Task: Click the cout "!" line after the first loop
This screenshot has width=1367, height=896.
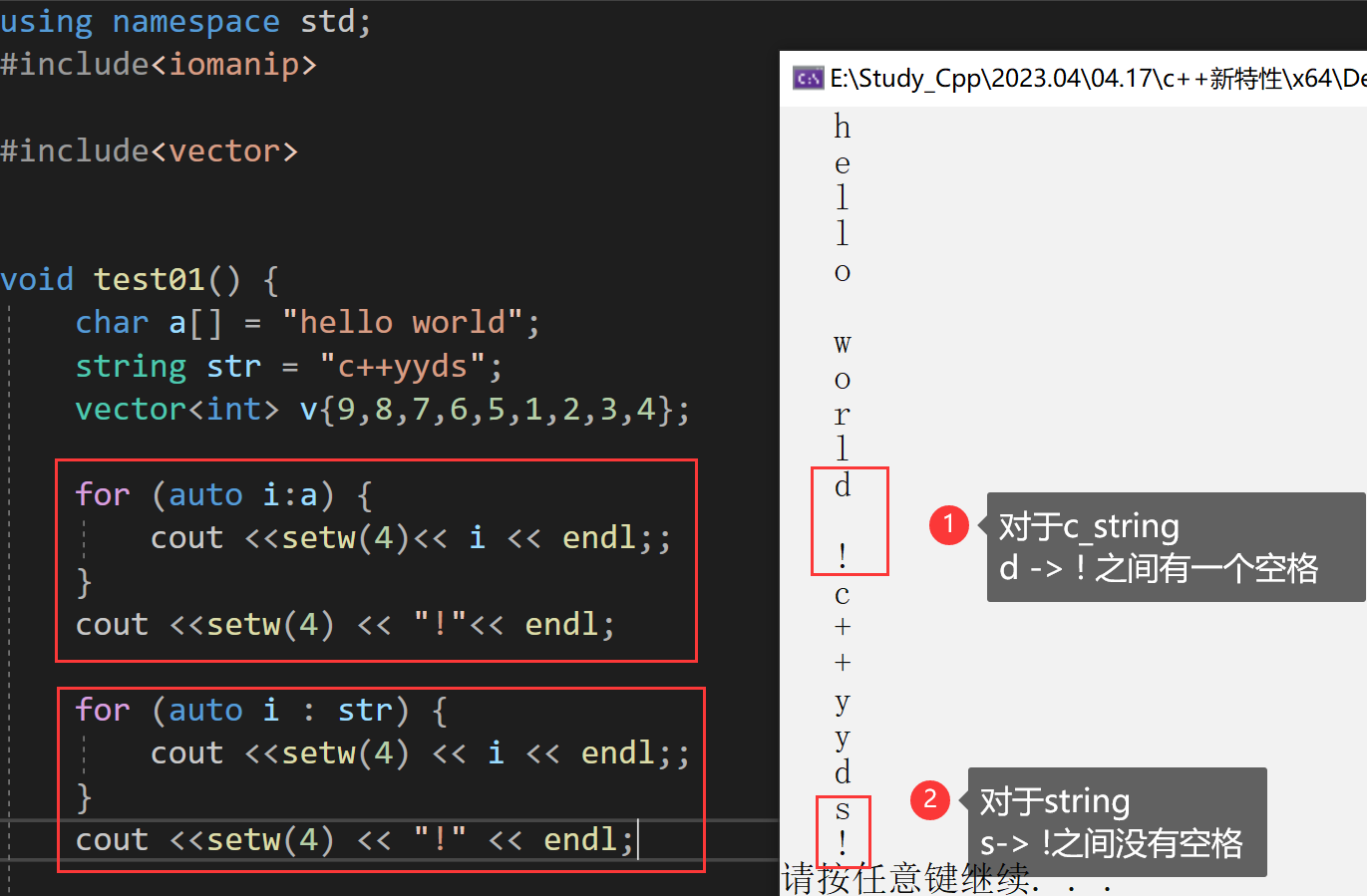Action: (x=345, y=625)
